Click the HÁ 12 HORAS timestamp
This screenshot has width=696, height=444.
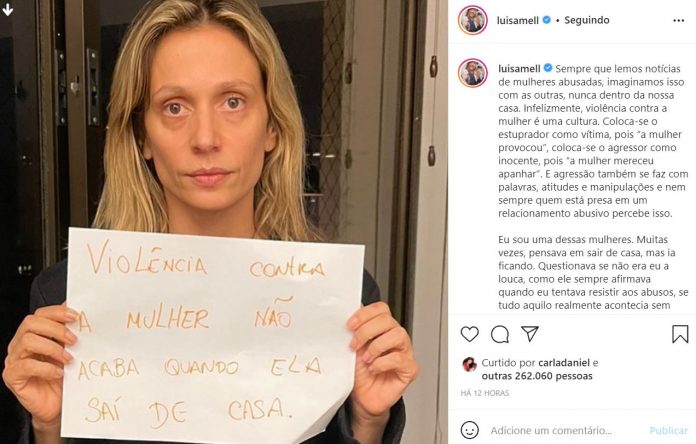pos(485,393)
